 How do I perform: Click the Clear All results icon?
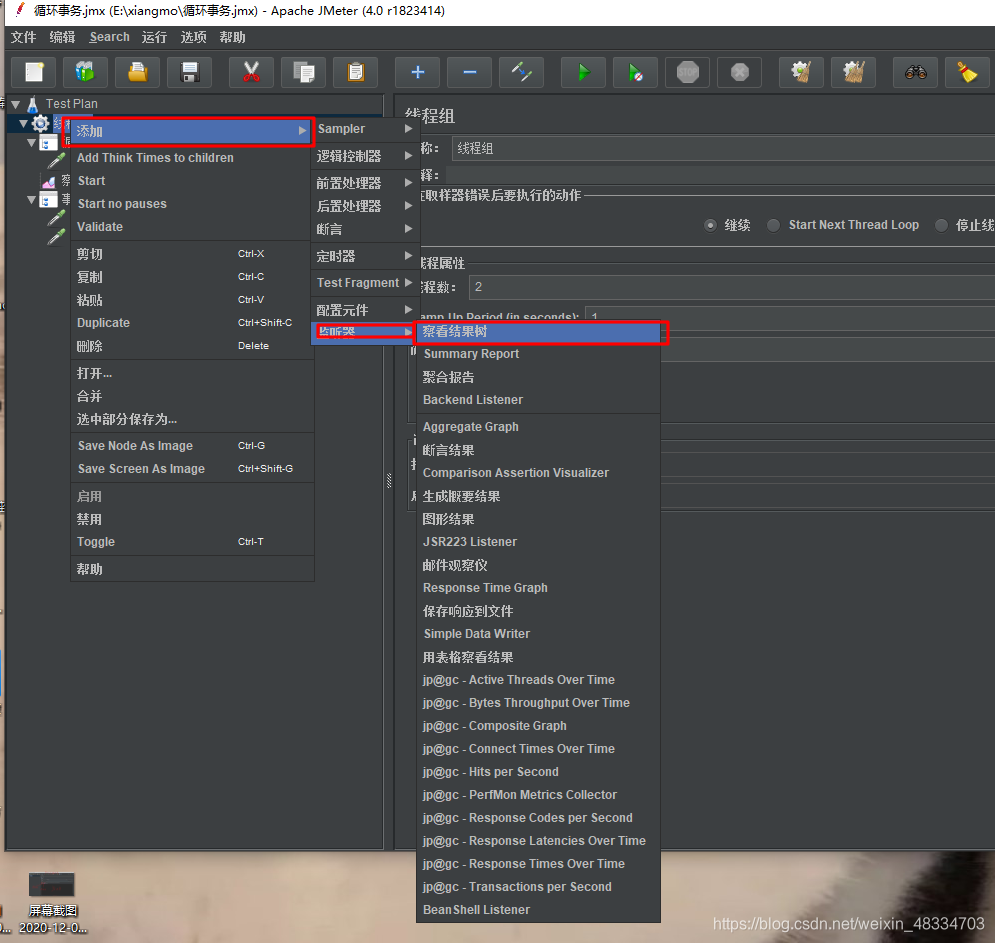tap(853, 72)
